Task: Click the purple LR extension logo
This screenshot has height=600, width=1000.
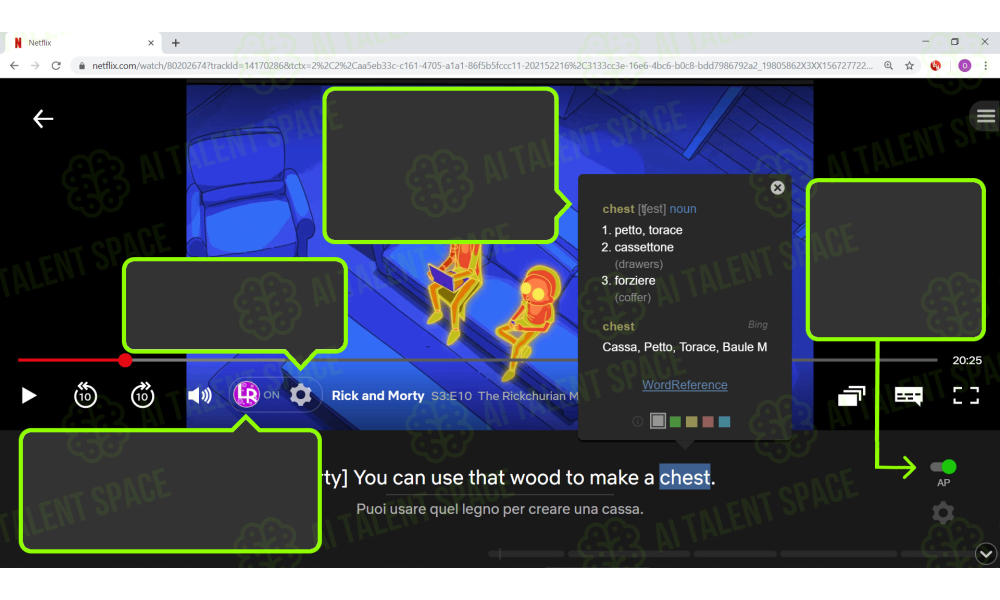Action: click(246, 395)
